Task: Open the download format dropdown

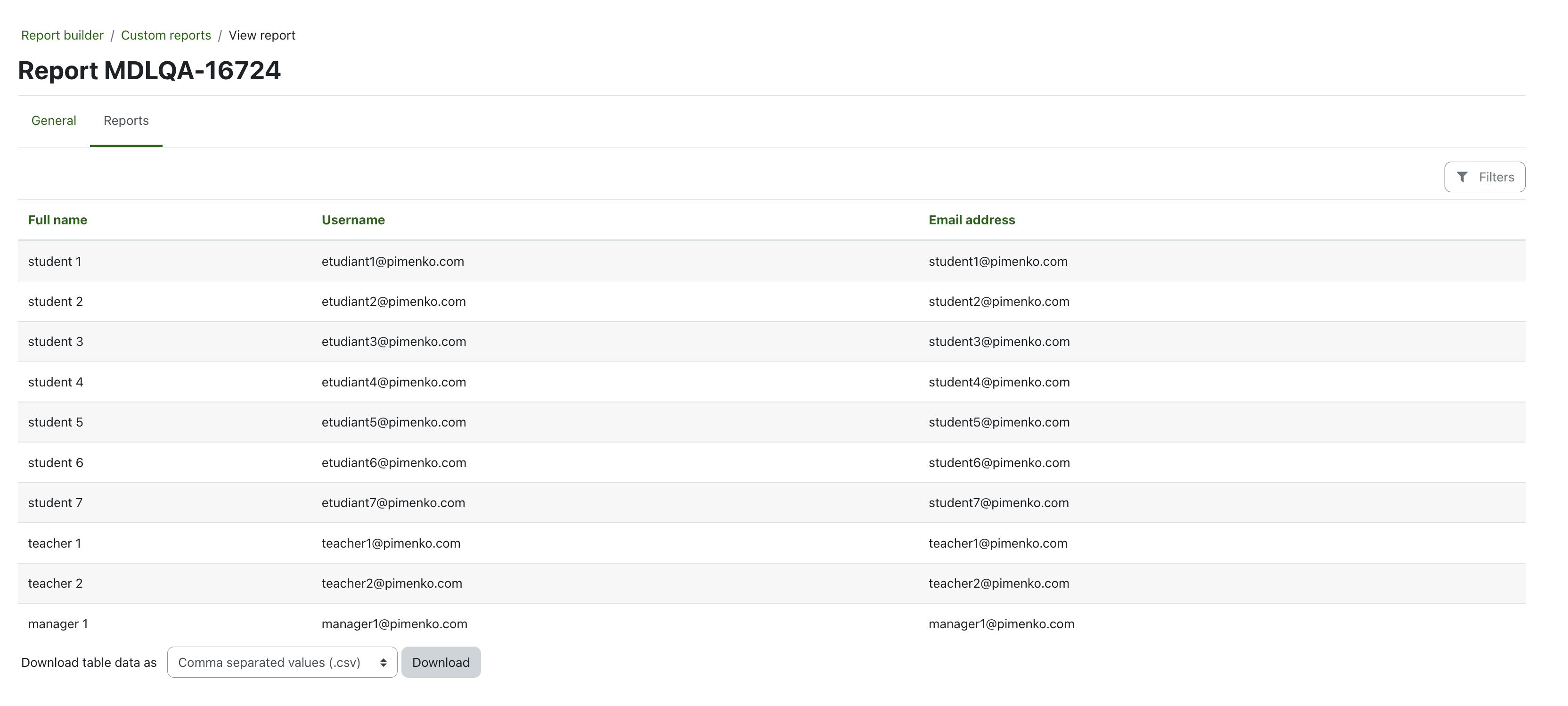Action: 282,662
